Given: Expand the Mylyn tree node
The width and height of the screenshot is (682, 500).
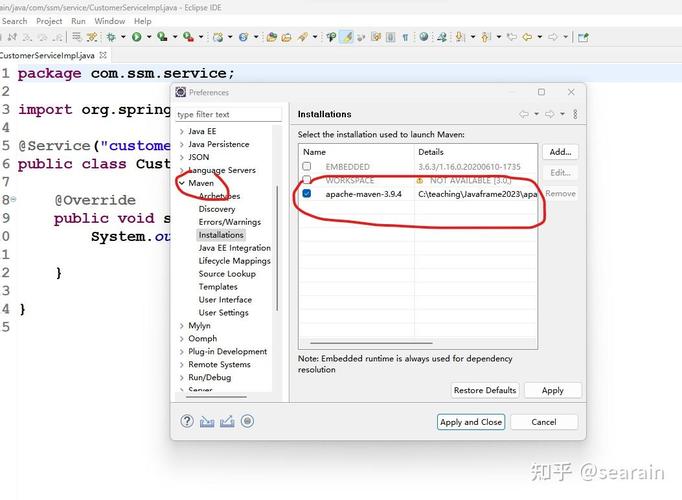Looking at the screenshot, I should [182, 326].
